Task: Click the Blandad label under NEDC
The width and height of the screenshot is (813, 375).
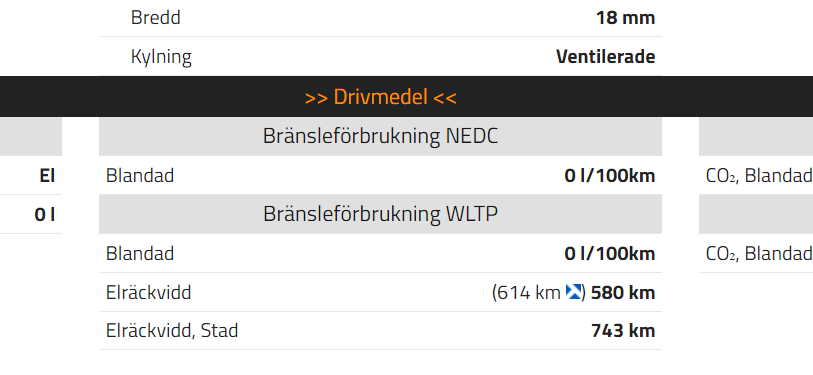Action: coord(139,176)
